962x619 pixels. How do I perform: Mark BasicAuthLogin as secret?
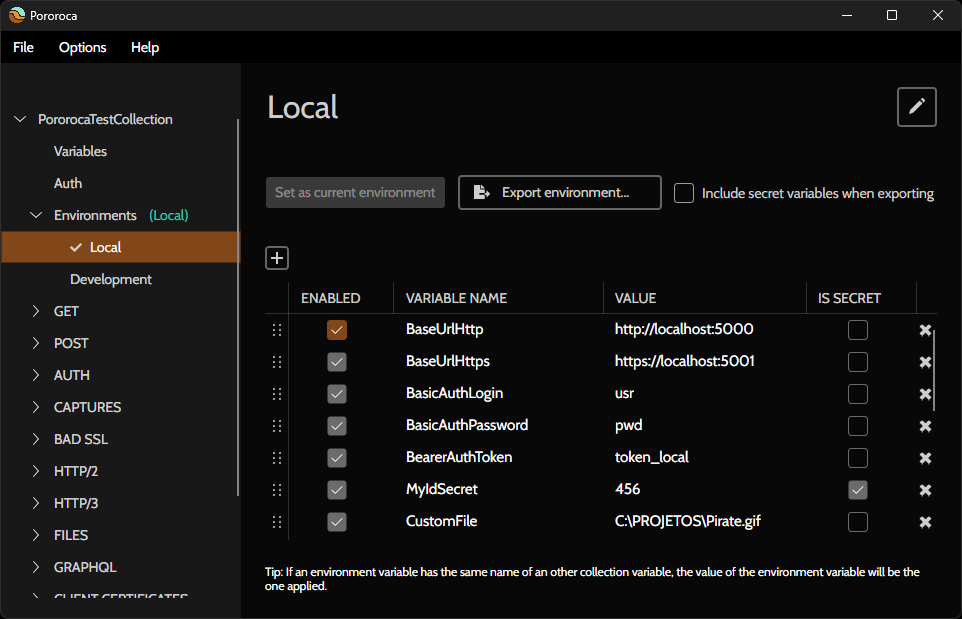[x=857, y=394]
